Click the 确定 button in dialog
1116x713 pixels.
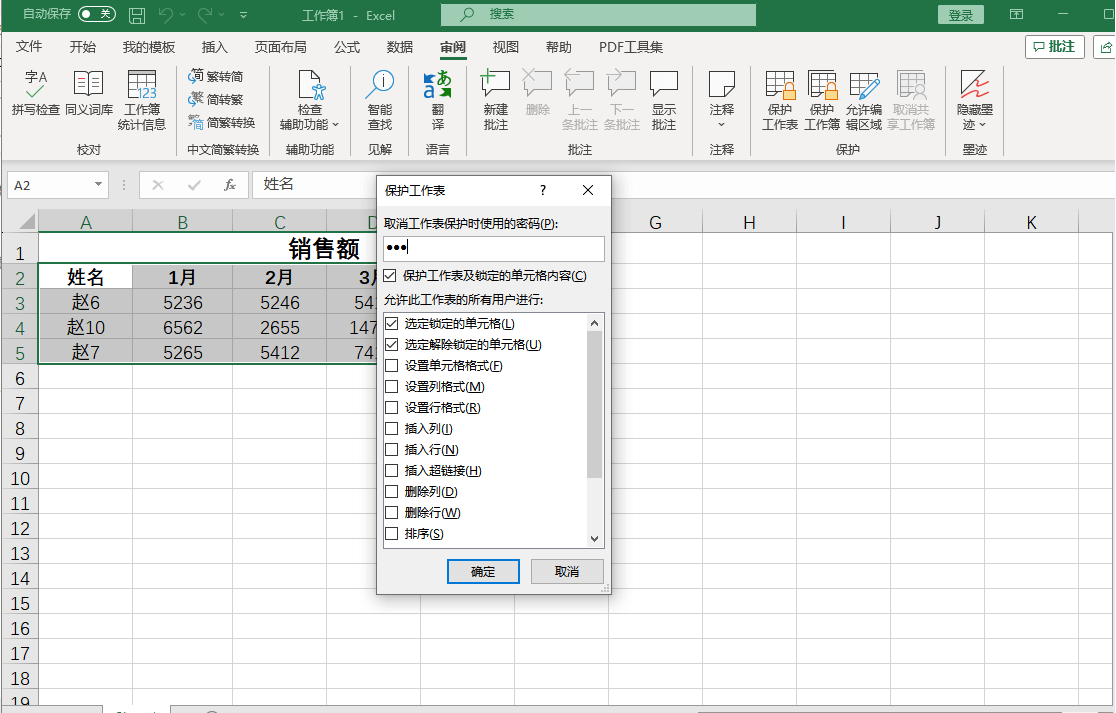tap(483, 572)
